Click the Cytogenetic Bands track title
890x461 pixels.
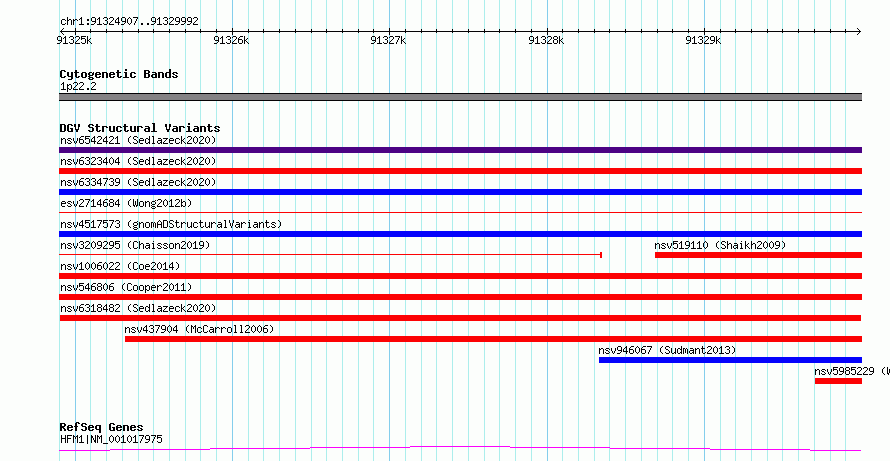coord(119,74)
